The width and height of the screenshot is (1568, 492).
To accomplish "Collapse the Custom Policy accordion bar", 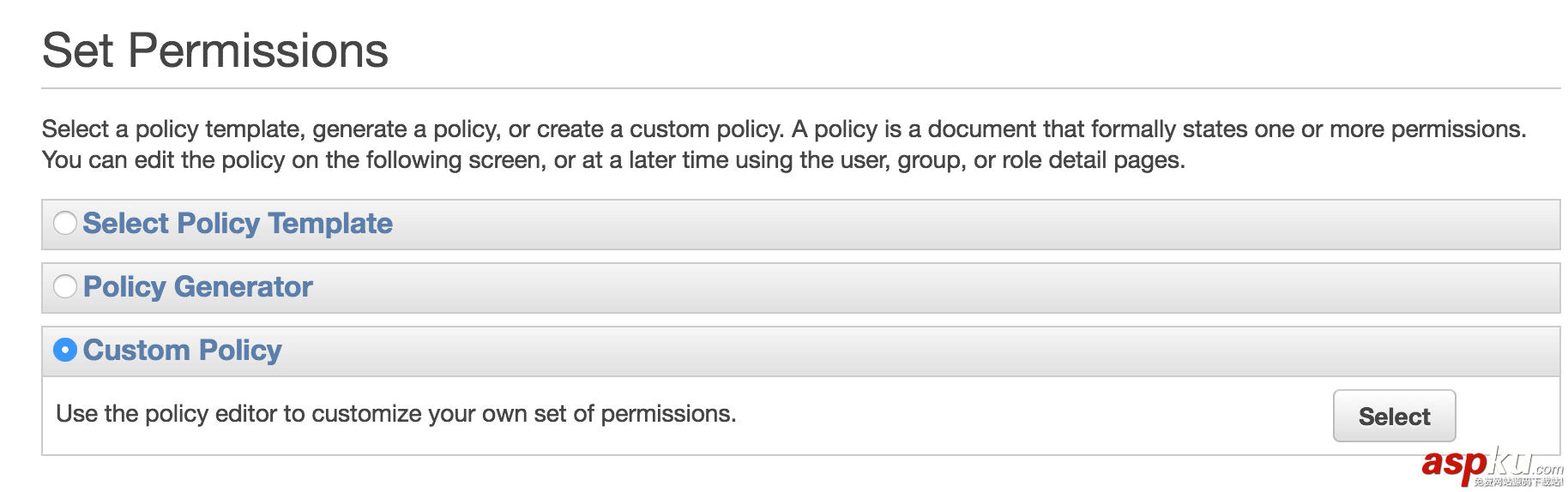I will click(x=944, y=351).
